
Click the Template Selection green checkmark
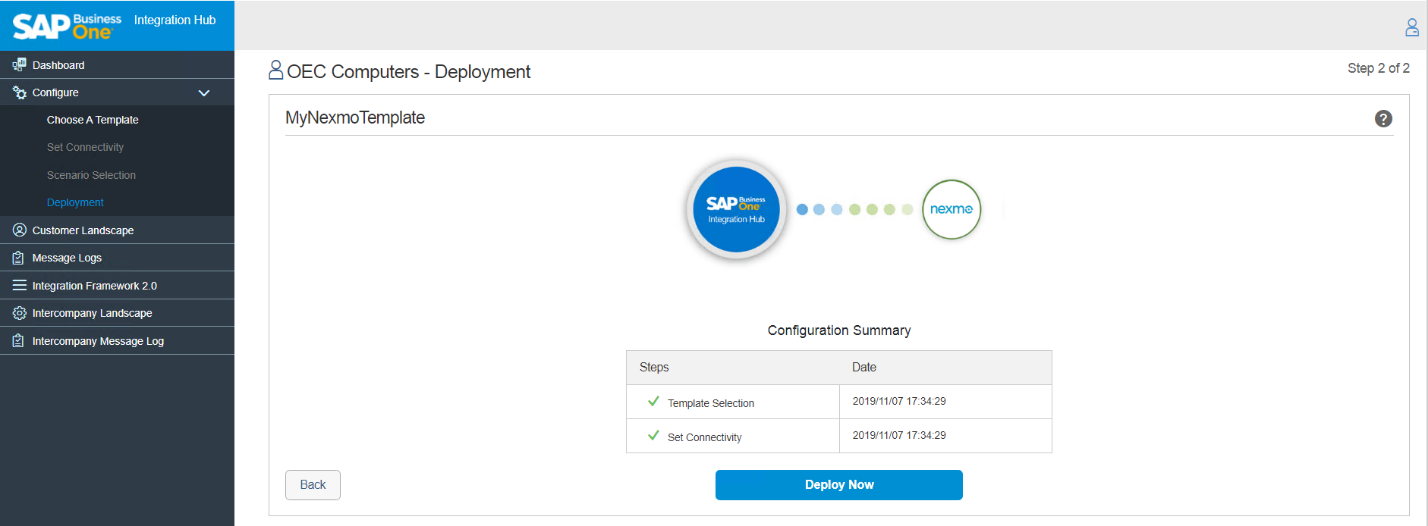point(653,402)
